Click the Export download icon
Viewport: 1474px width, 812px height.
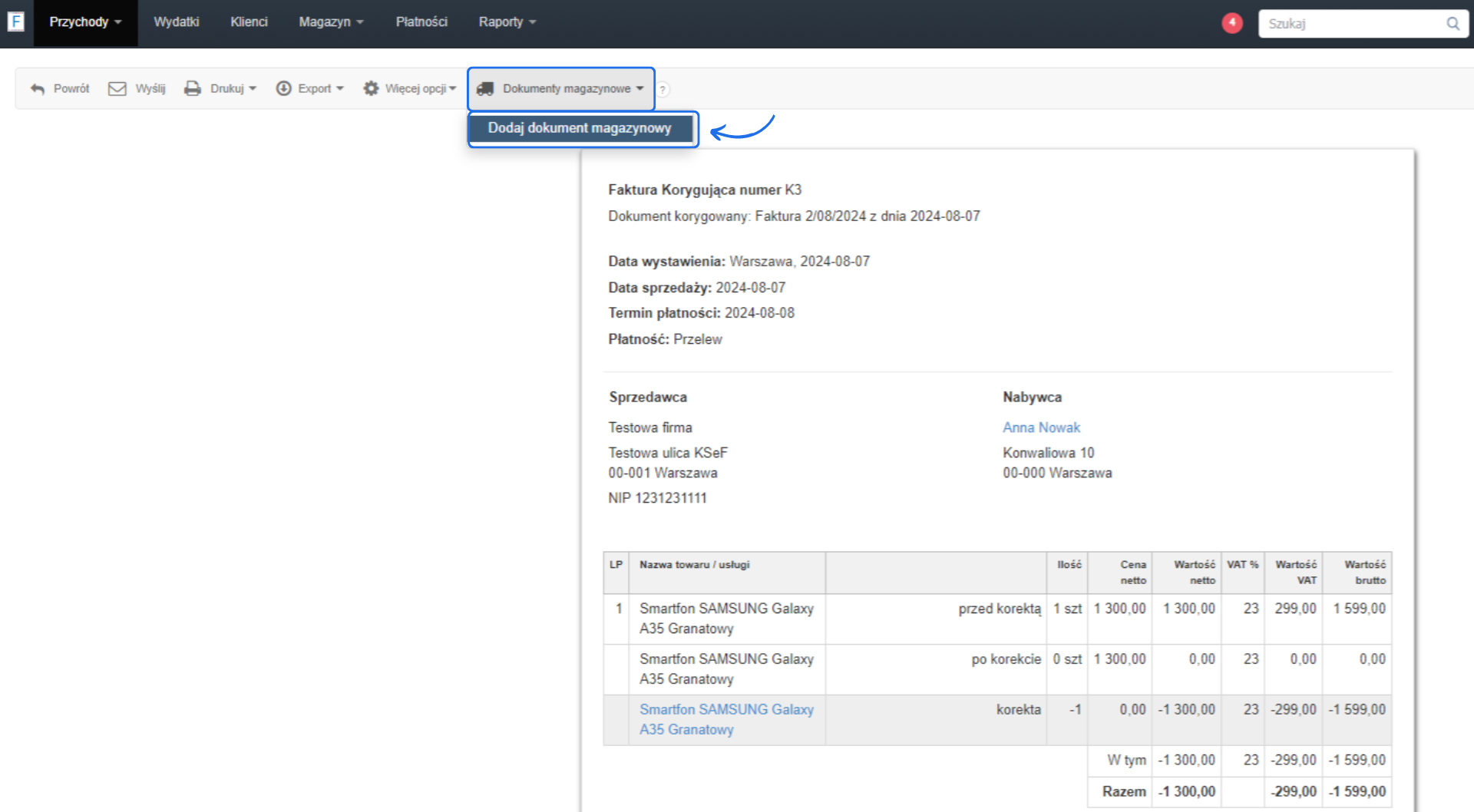pyautogui.click(x=284, y=89)
